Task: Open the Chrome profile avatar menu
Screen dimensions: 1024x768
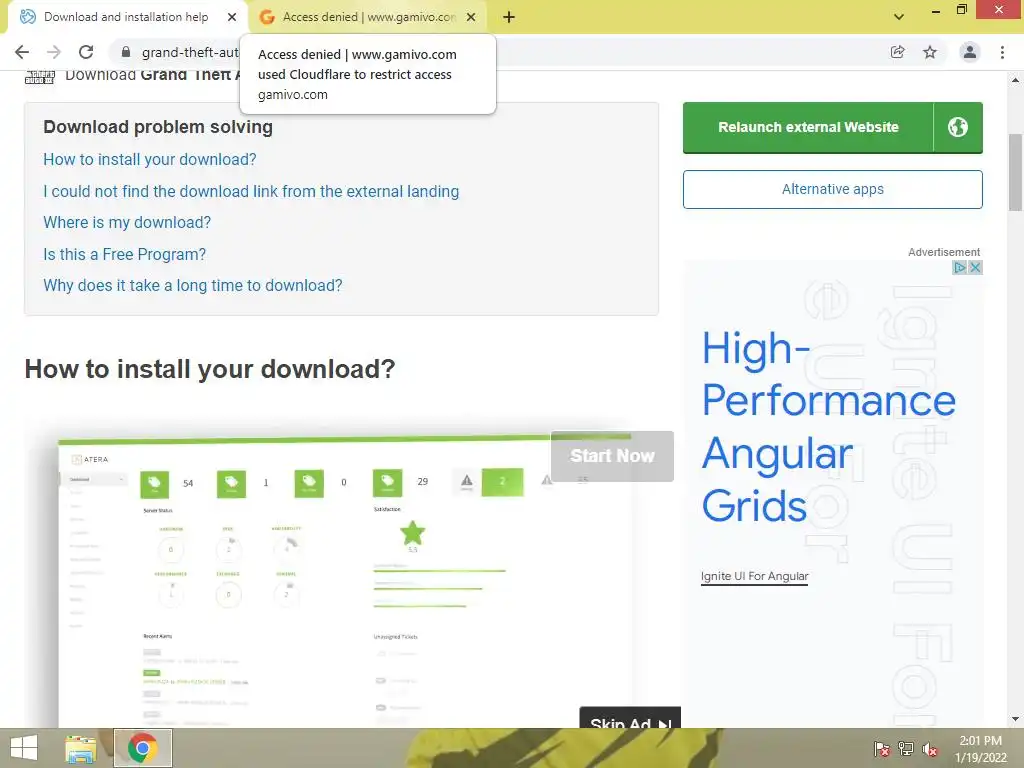Action: click(970, 52)
